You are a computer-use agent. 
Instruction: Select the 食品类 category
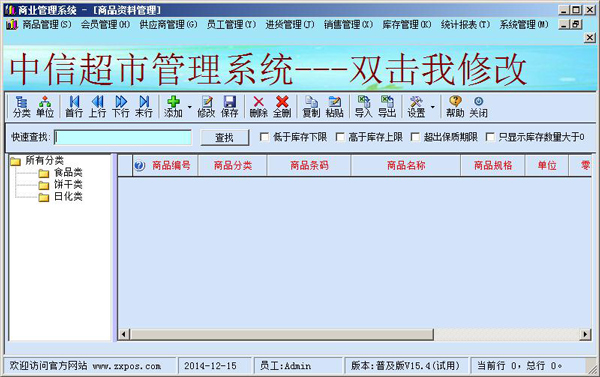(68, 173)
